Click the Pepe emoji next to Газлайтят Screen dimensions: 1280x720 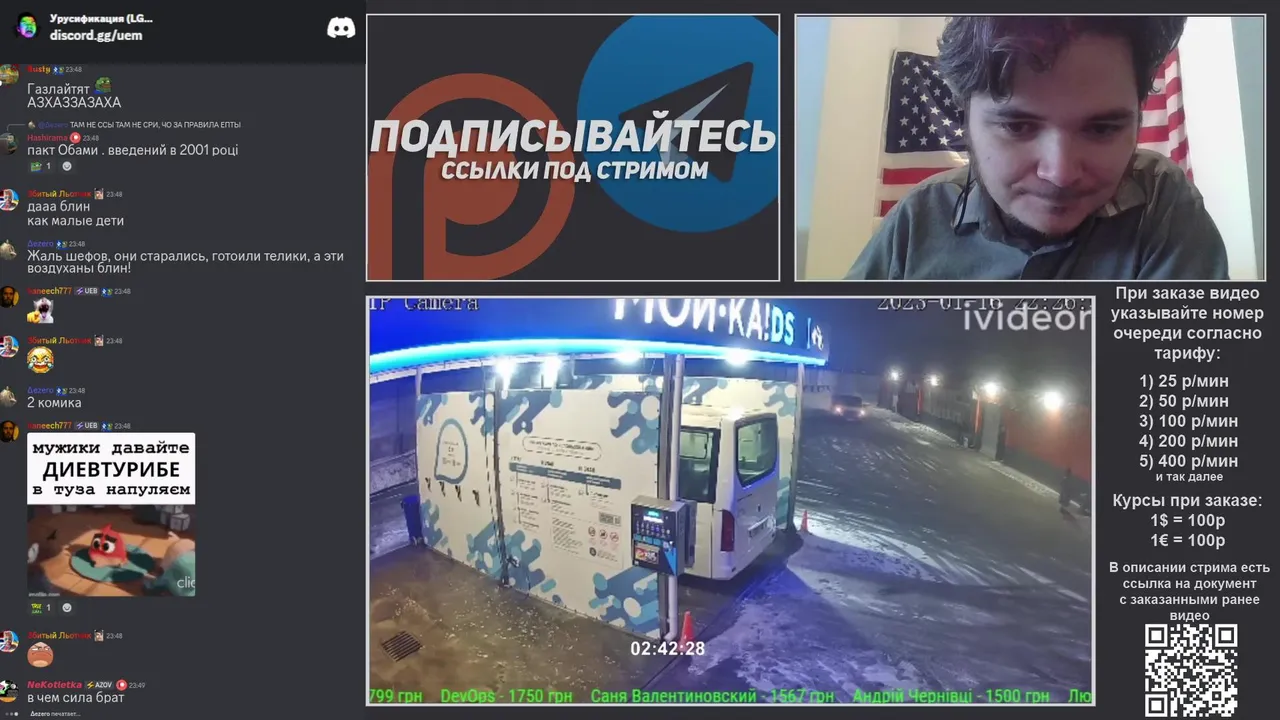coord(102,87)
